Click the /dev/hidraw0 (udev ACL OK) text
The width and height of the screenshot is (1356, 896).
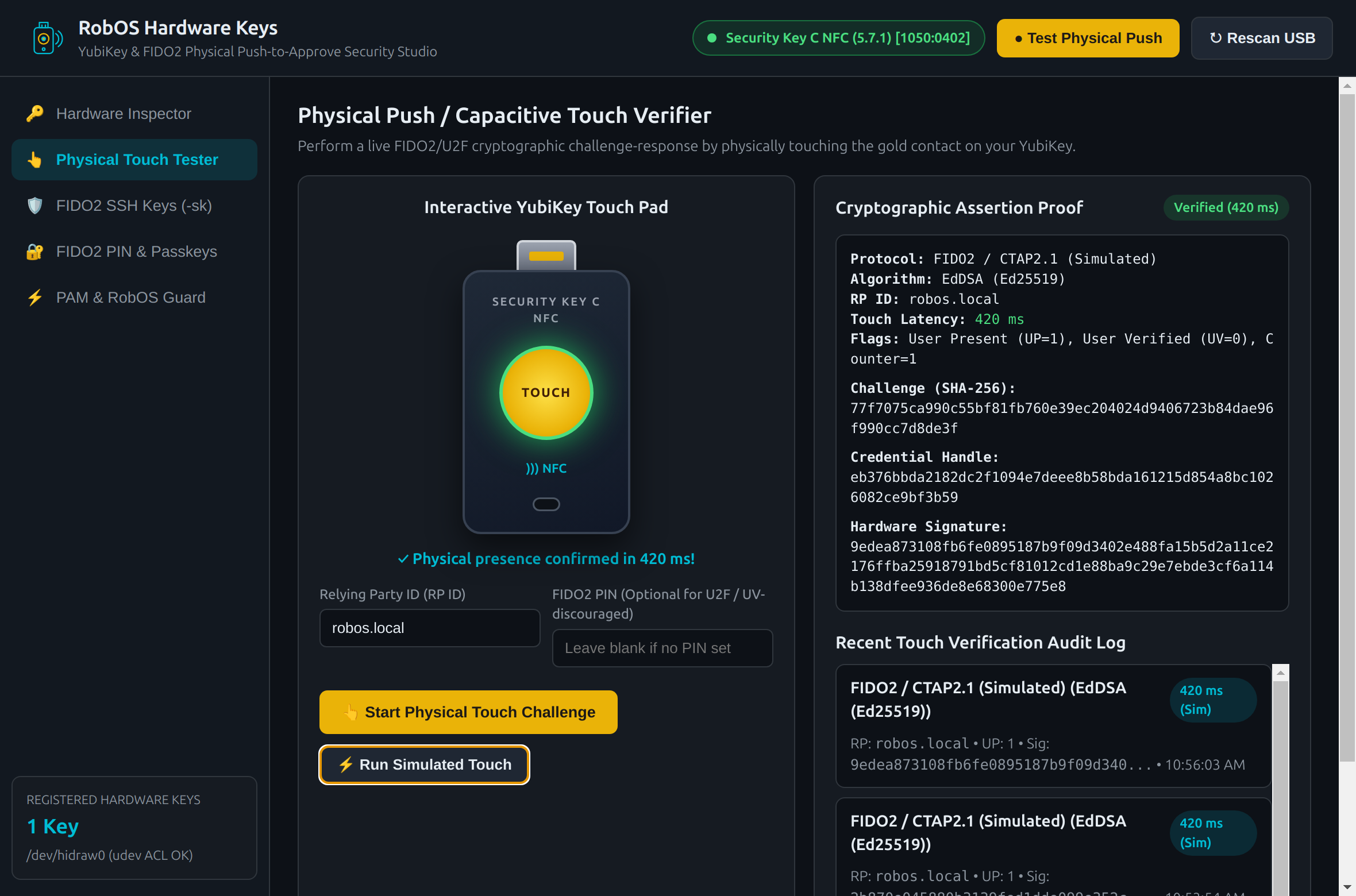coord(110,855)
